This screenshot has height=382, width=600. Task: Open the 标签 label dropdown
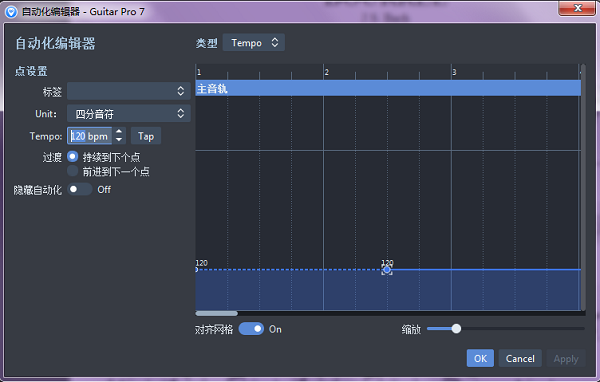(129, 91)
